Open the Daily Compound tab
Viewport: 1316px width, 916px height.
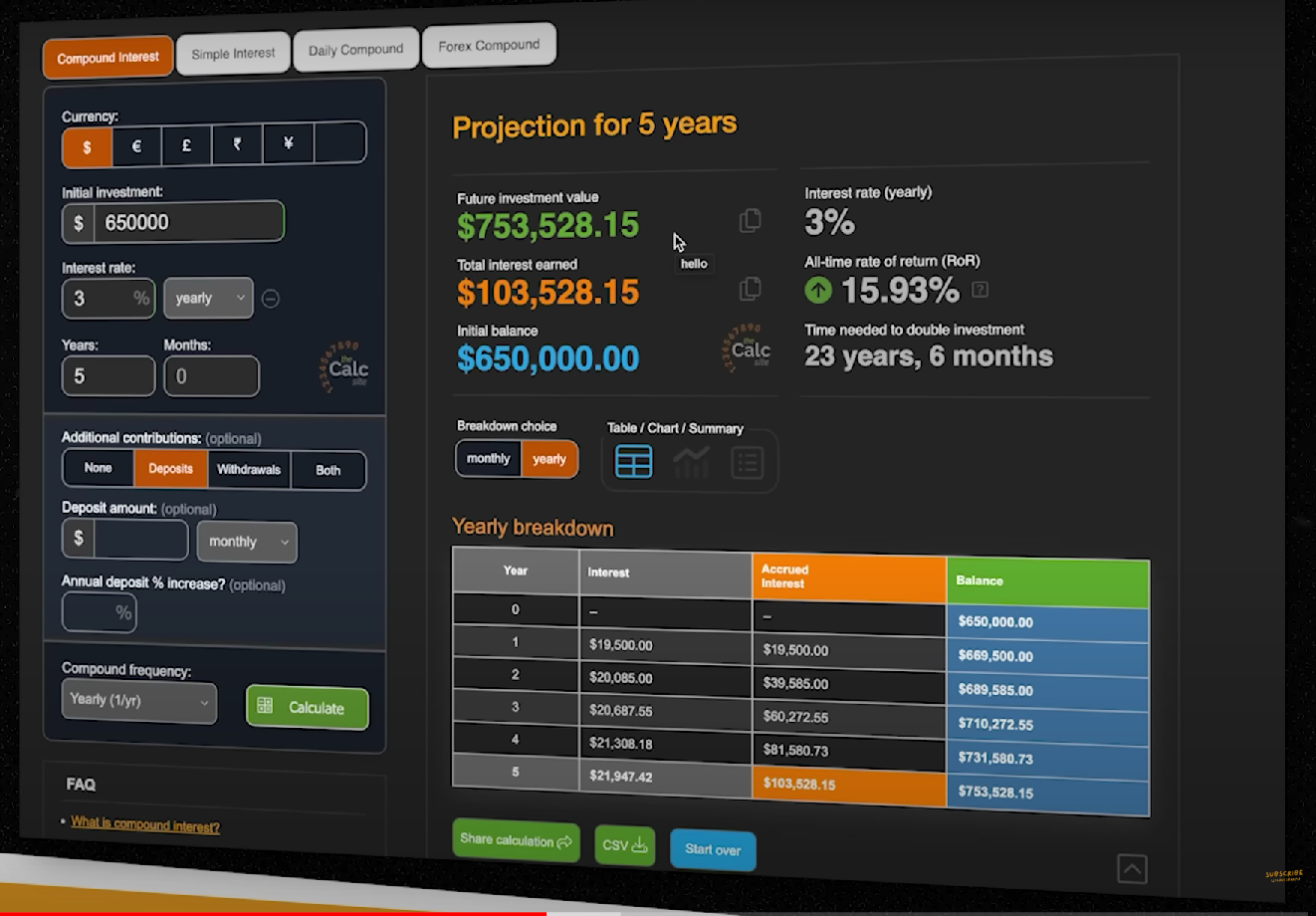355,50
